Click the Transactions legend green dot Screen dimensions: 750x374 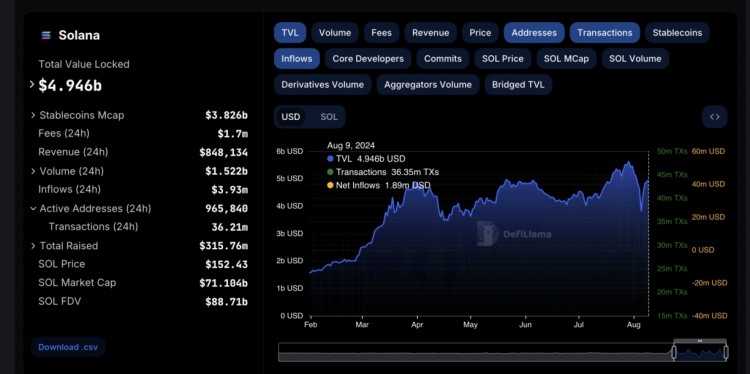[x=330, y=172]
